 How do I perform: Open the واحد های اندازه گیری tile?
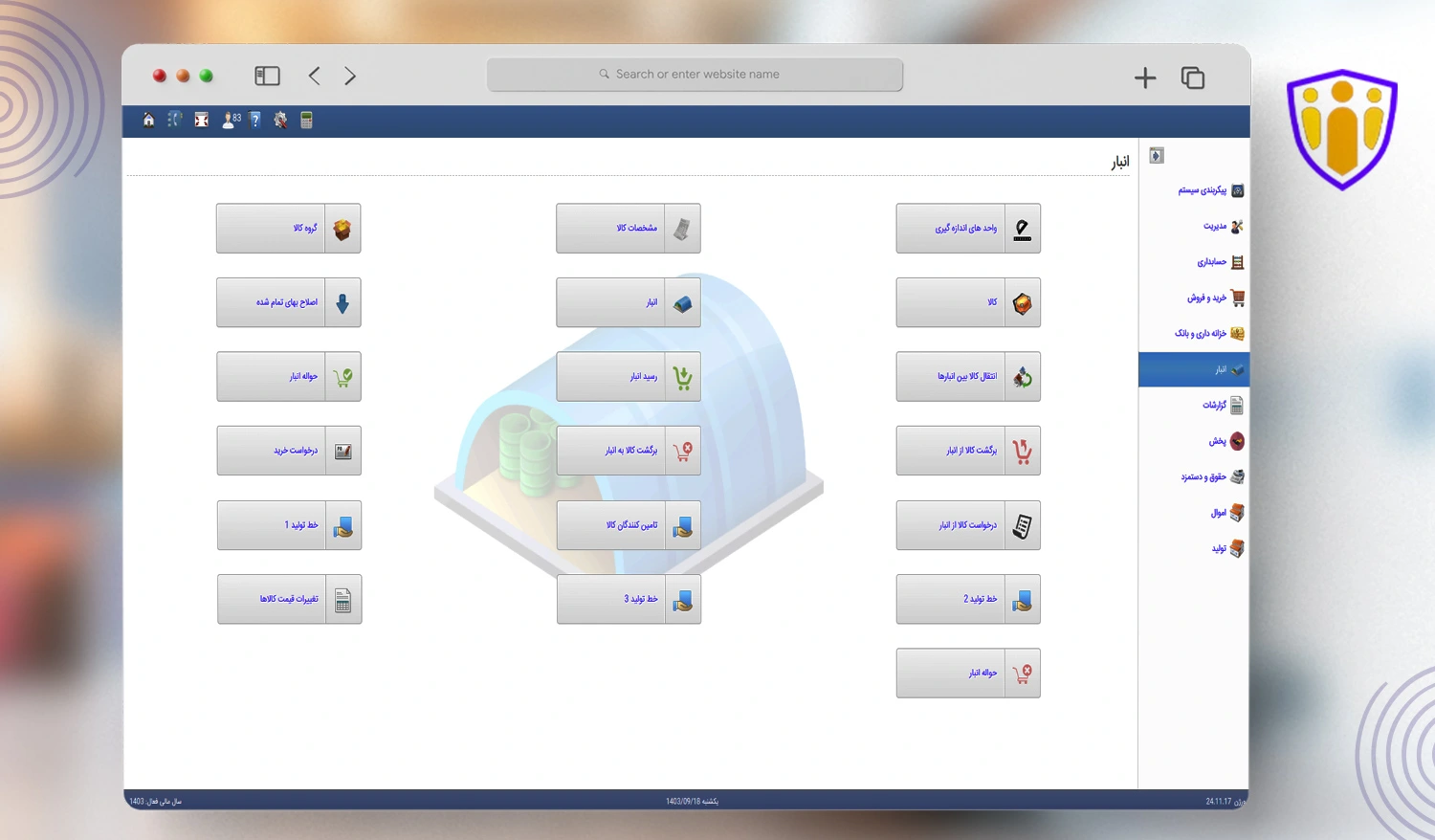click(x=968, y=229)
